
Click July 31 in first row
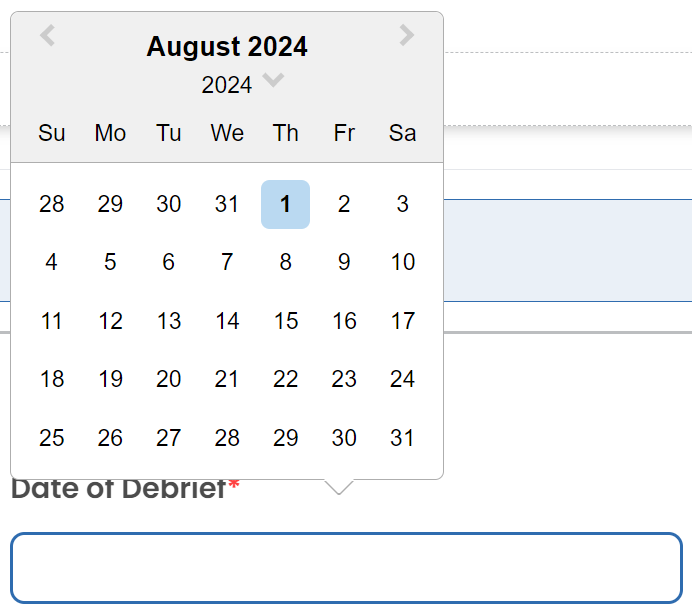tap(227, 204)
